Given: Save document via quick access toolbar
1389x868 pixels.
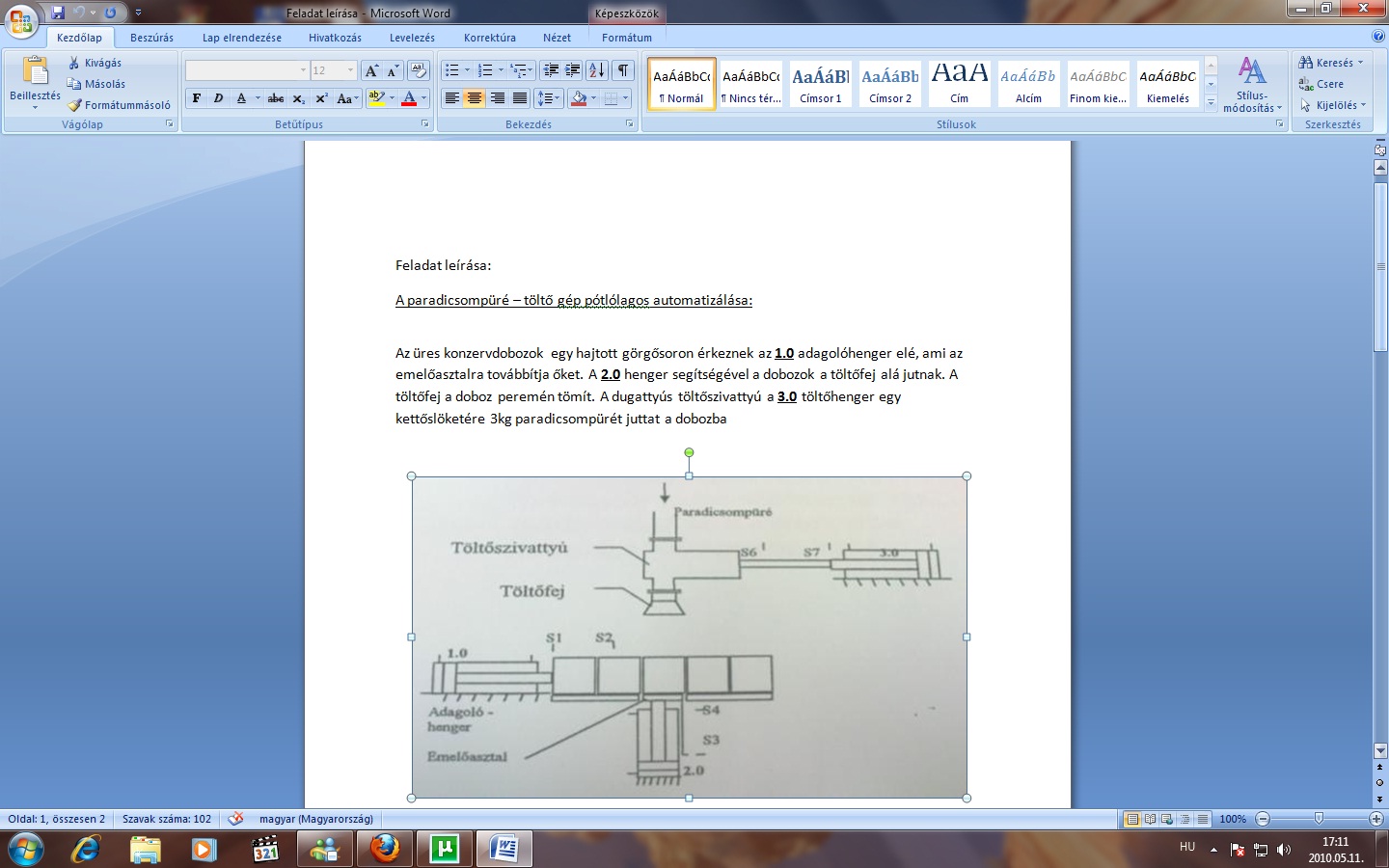Looking at the screenshot, I should pyautogui.click(x=58, y=13).
